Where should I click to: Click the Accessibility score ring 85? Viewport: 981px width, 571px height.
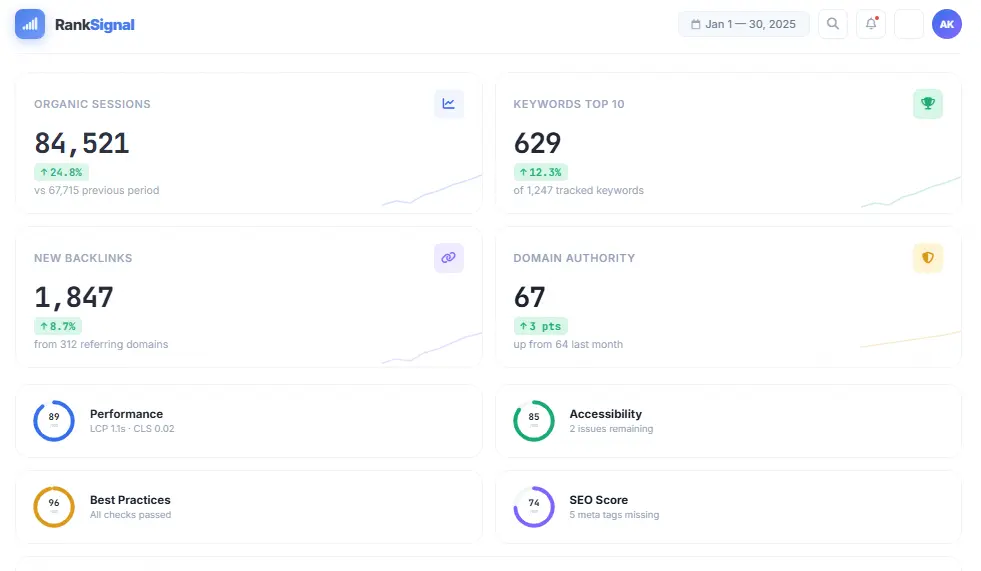pos(534,421)
